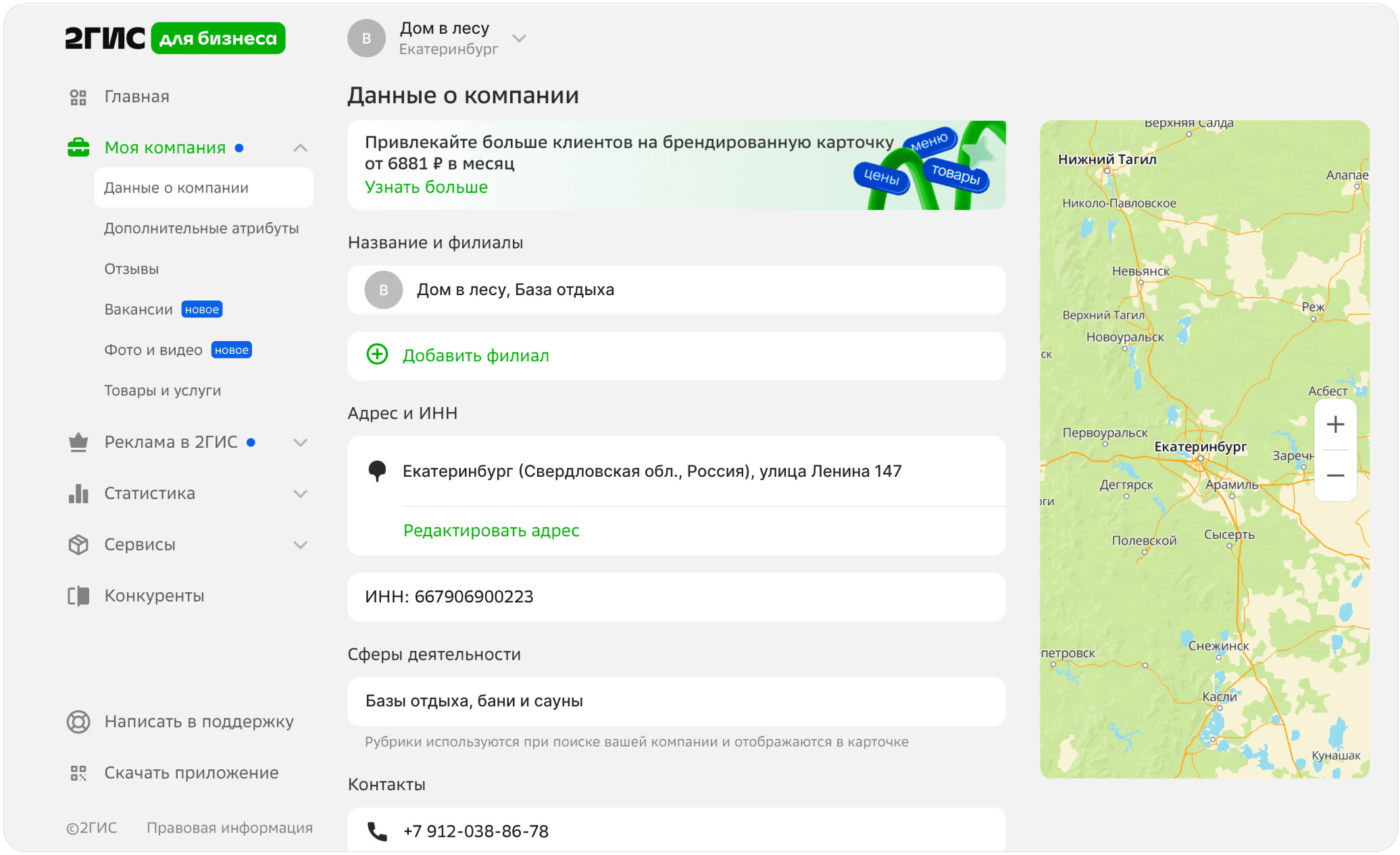Image resolution: width=1400 pixels, height=855 pixels.
Task: Click the gray avatar beside Дом в лесу, База отдыха
Action: point(384,290)
